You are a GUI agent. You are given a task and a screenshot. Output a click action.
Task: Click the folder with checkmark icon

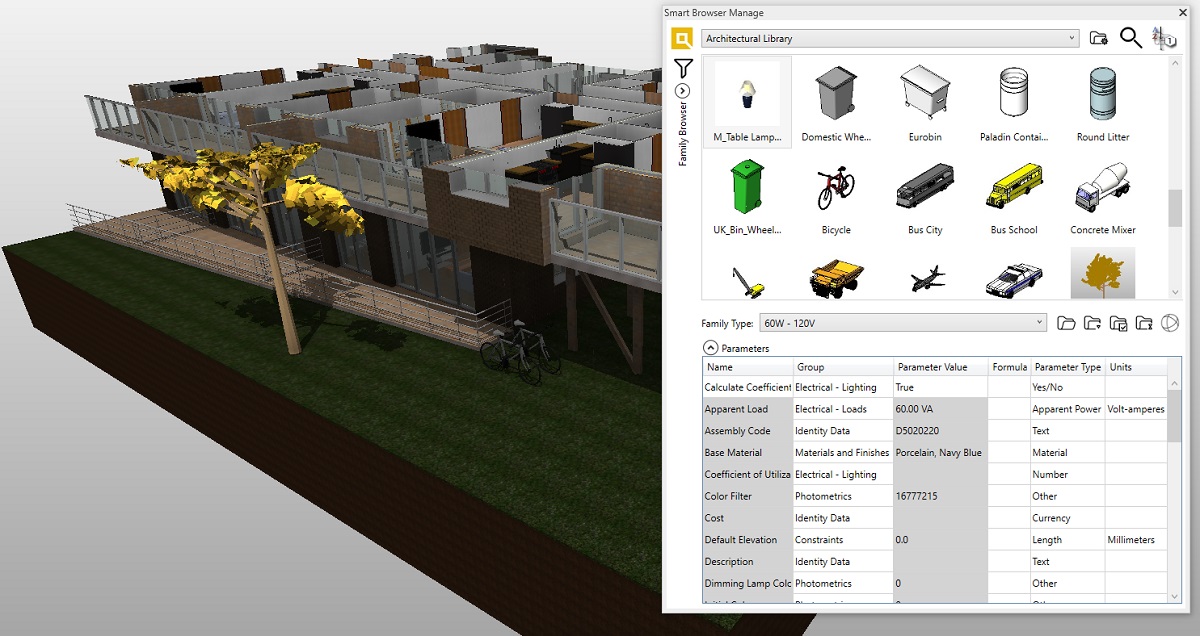tap(1118, 323)
